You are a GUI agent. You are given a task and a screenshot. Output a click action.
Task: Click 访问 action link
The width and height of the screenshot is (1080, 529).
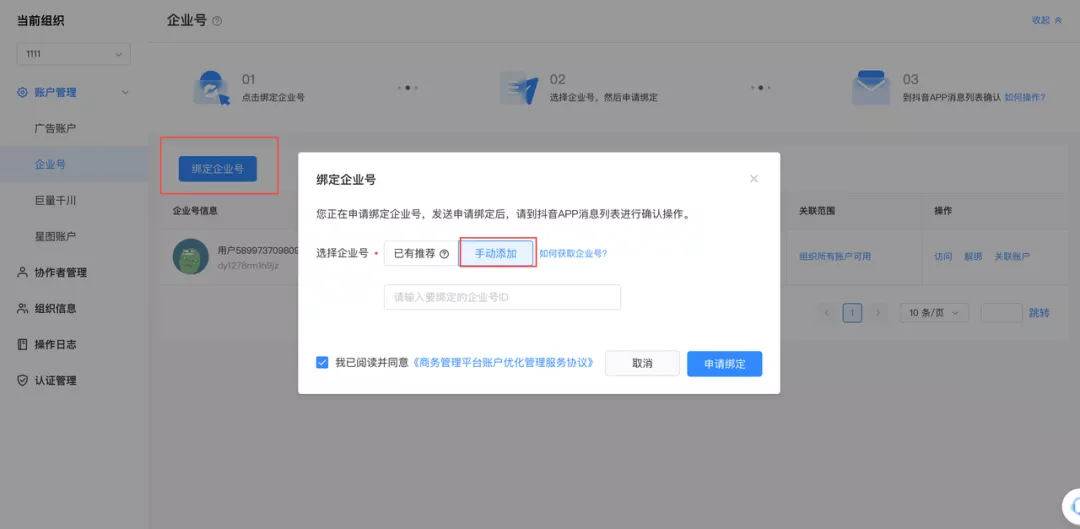click(943, 257)
